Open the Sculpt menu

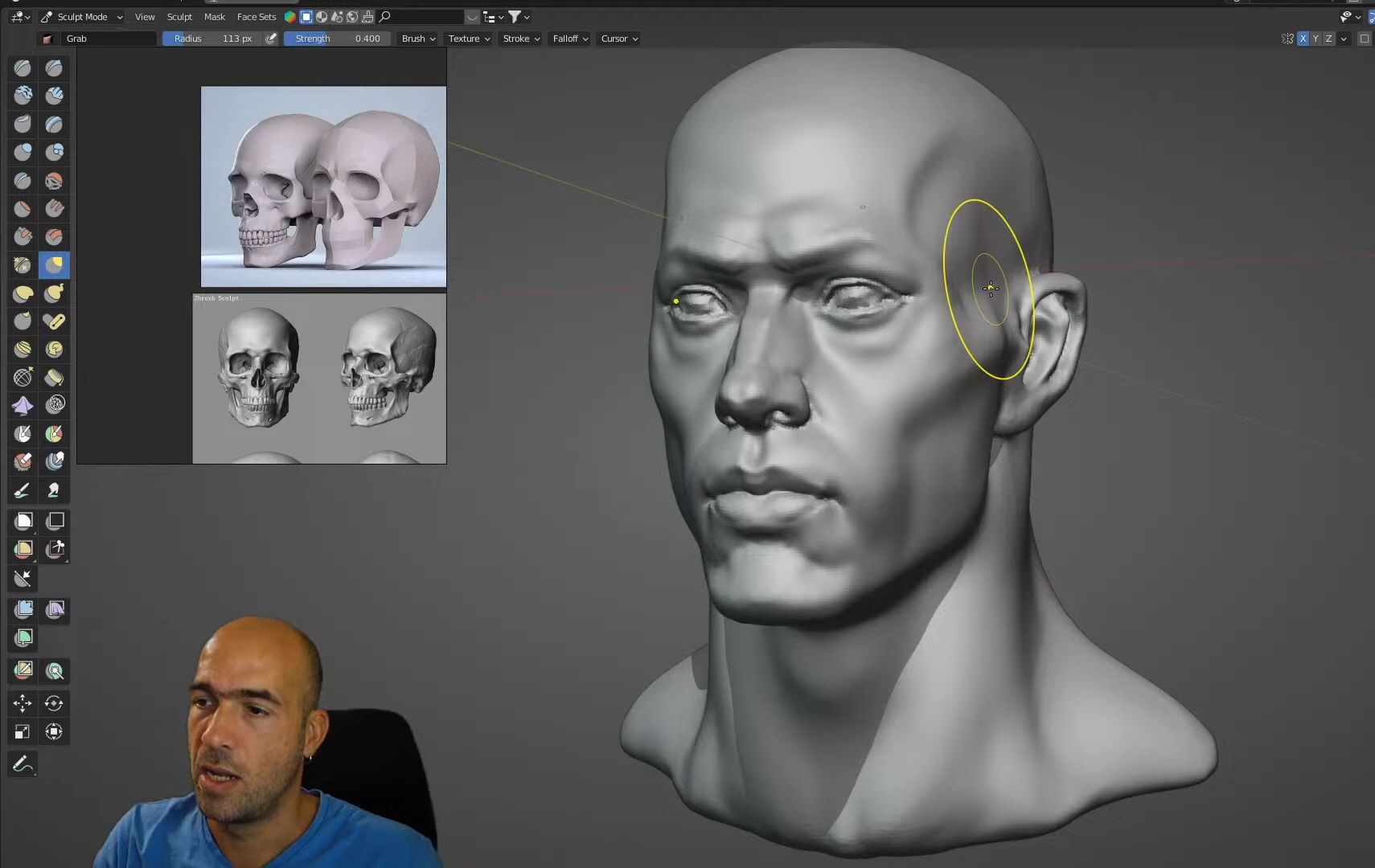coord(179,17)
